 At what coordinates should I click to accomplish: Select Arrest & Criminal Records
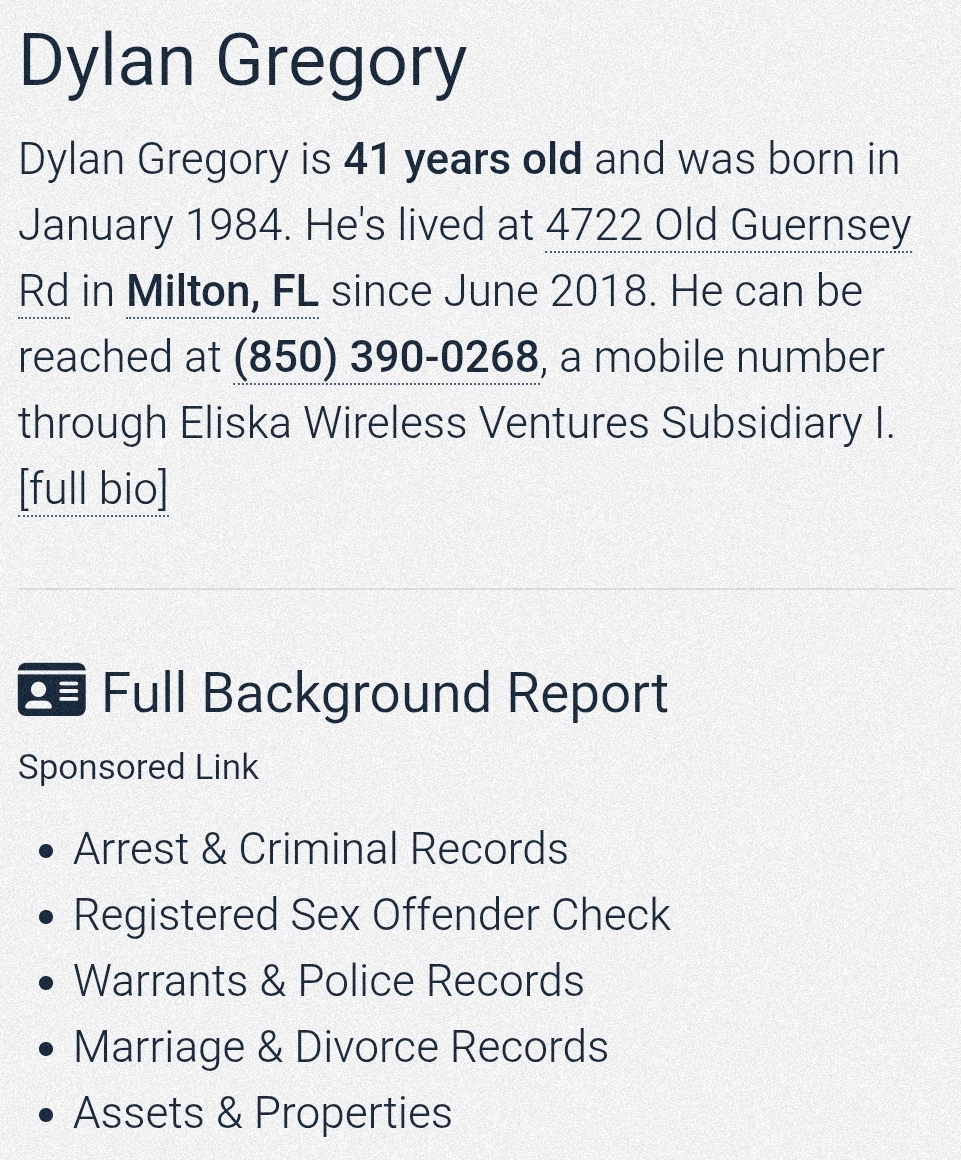[x=320, y=849]
